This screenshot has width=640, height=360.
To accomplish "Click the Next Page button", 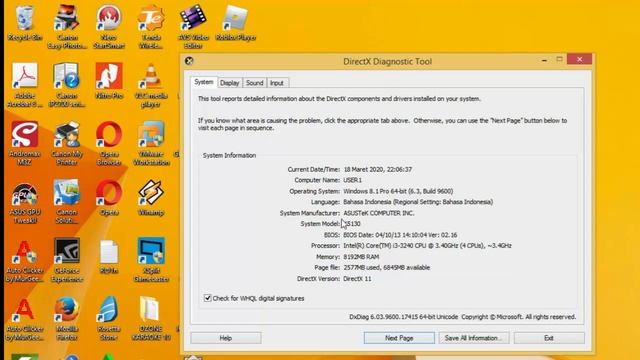I will (x=399, y=338).
